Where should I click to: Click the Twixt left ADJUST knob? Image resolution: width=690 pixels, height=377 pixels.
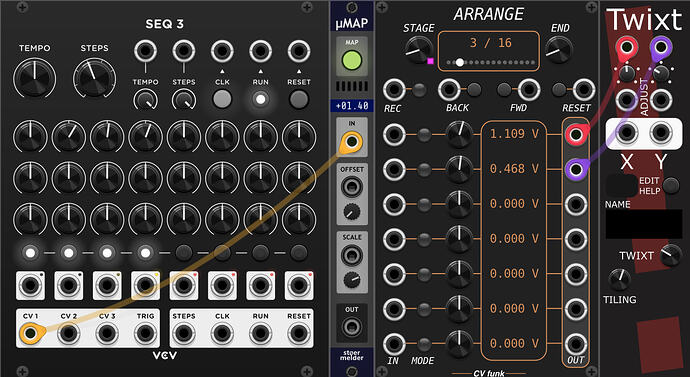coord(627,73)
